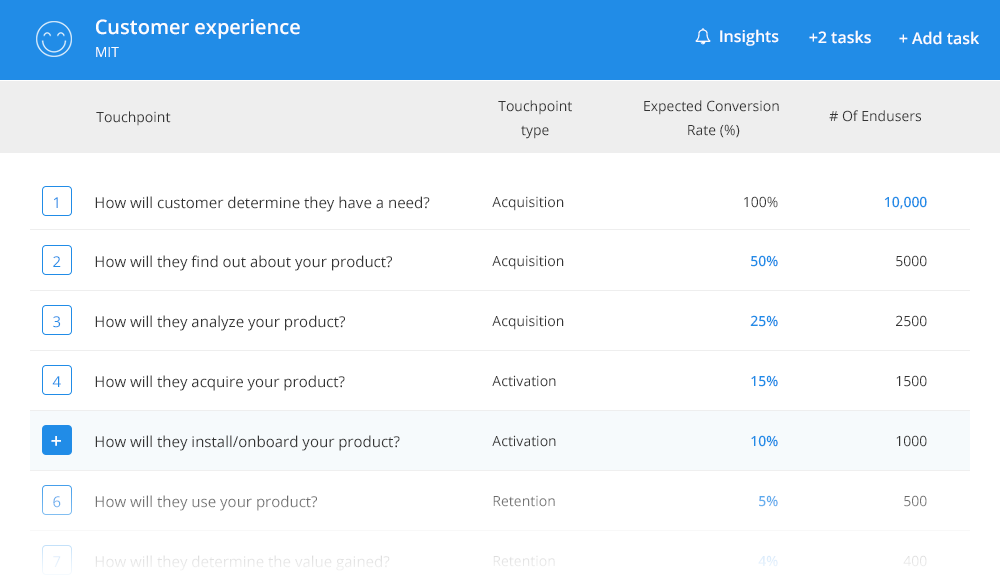
Task: Open Retention type for use product row
Action: (524, 501)
